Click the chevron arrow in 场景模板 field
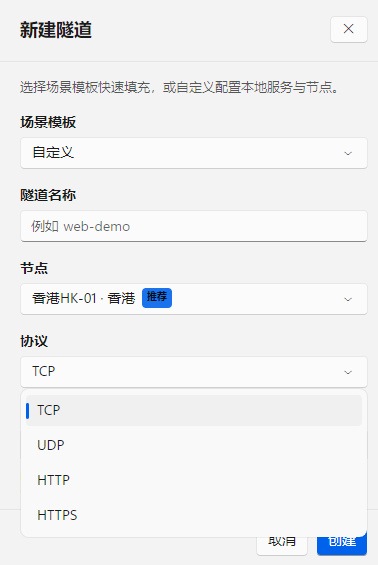The height and width of the screenshot is (565, 378). click(x=348, y=154)
